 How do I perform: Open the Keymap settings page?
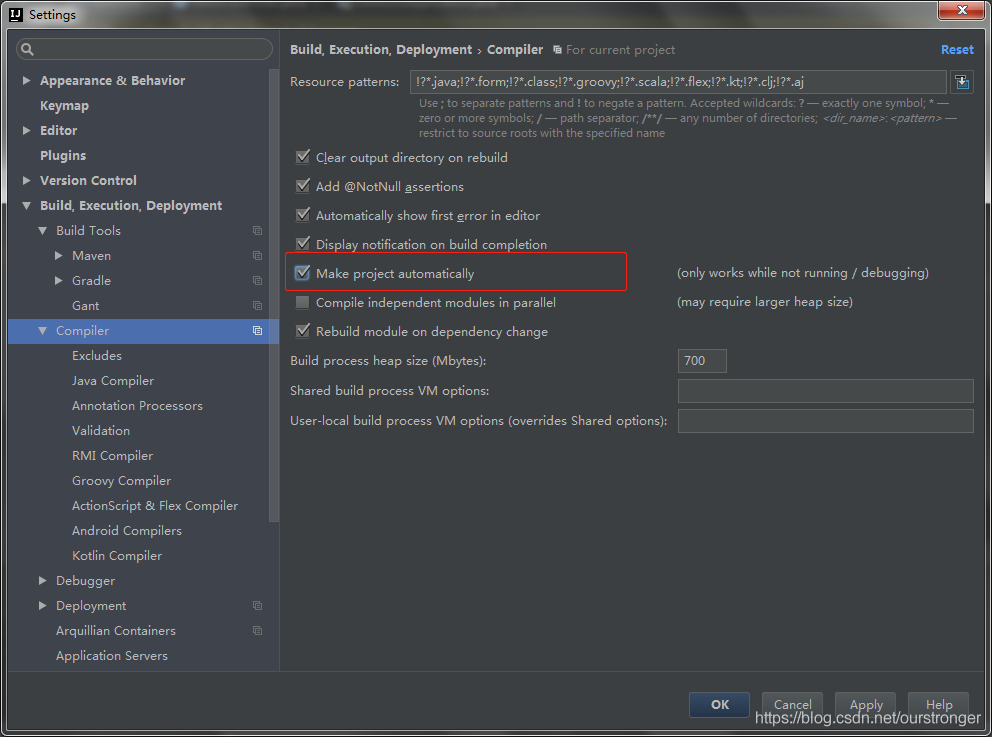(65, 106)
